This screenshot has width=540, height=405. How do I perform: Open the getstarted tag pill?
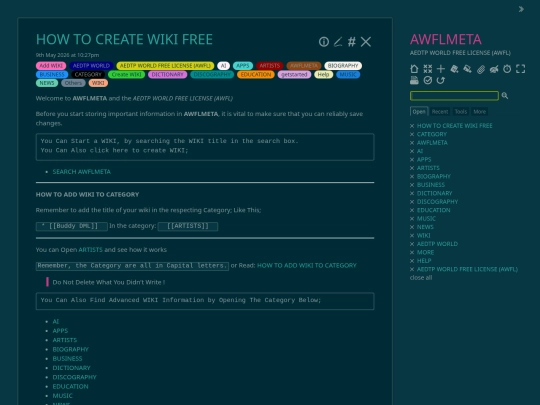(x=294, y=74)
